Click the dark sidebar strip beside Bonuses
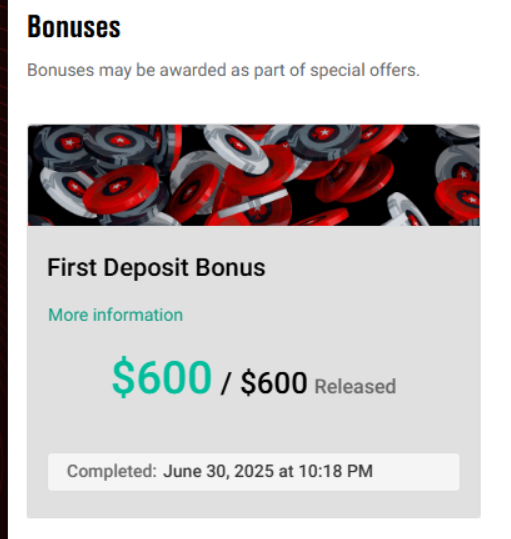The width and height of the screenshot is (511, 539). (x=4, y=270)
